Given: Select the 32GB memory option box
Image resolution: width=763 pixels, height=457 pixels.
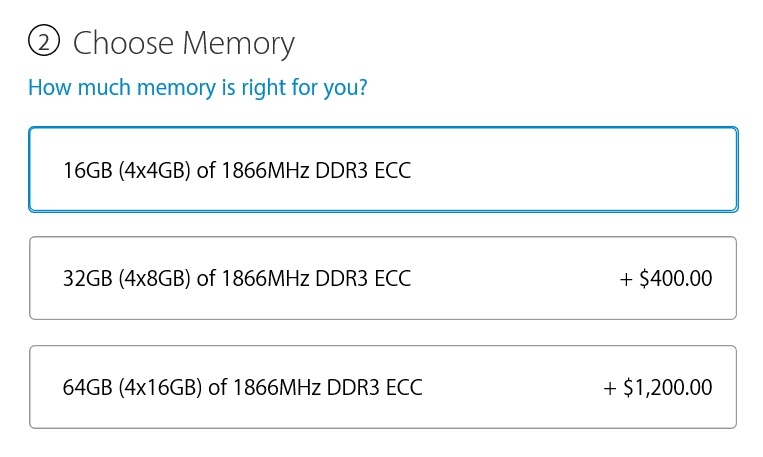Looking at the screenshot, I should (383, 278).
